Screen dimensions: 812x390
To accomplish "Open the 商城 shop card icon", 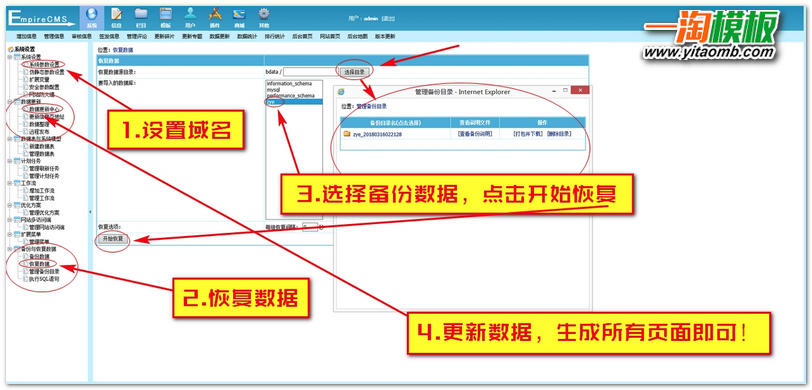I will (239, 17).
